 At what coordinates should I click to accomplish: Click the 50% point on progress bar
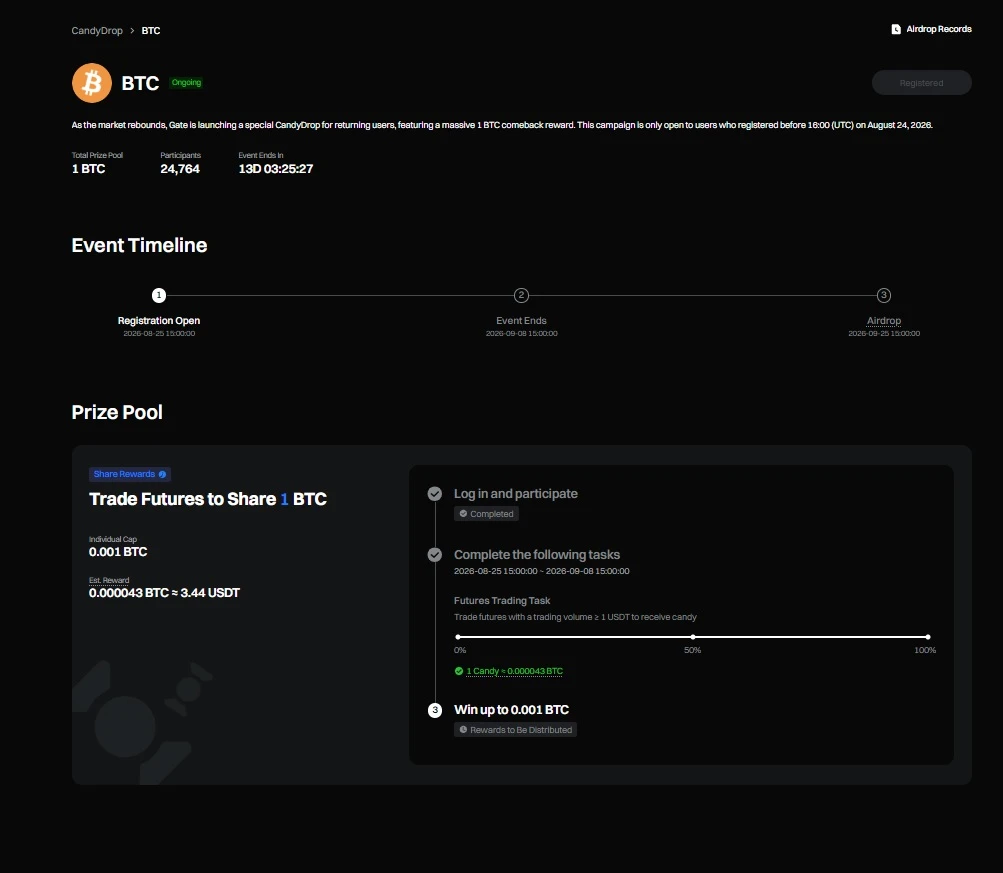point(693,637)
